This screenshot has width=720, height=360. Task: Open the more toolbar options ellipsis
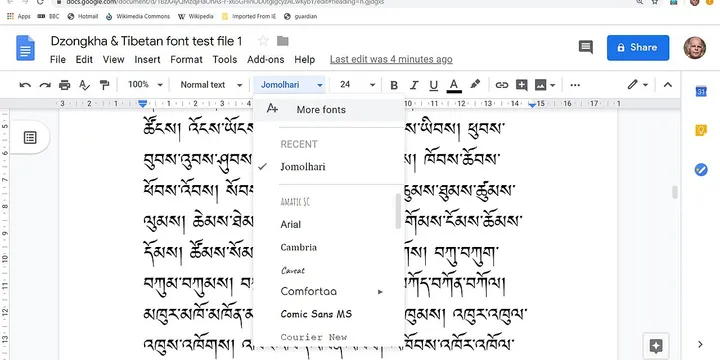tap(575, 85)
